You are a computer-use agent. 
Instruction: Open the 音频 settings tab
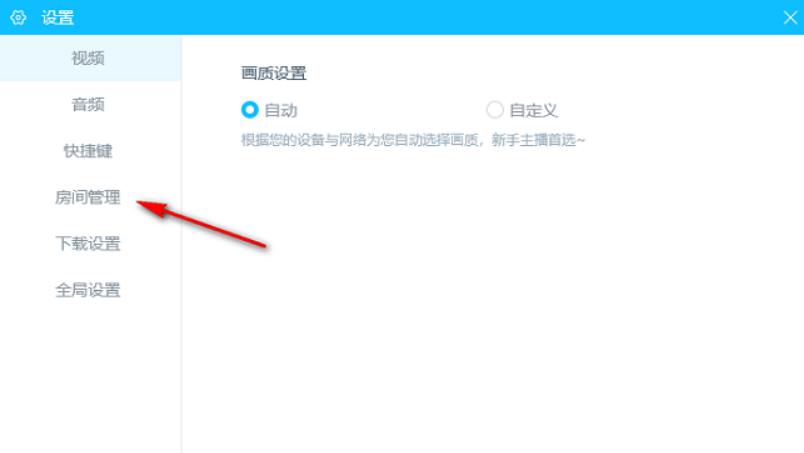point(90,105)
